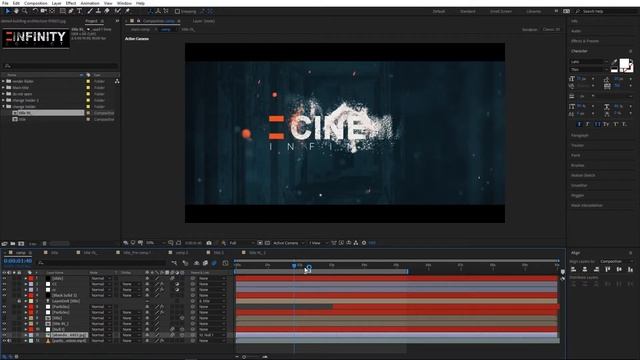Select the Selection tool
Viewport: 640px width, 360px height.
8,11
